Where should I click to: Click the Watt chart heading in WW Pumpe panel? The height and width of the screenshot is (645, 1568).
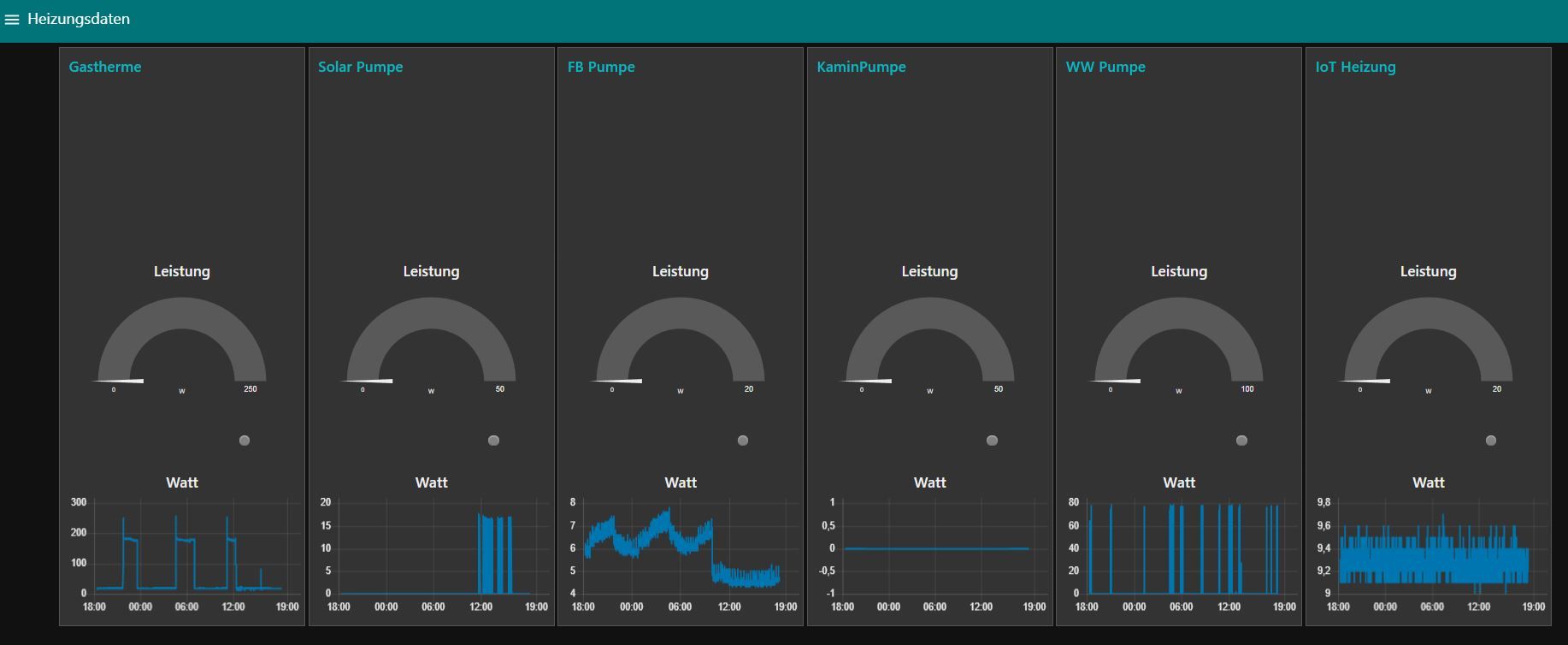pyautogui.click(x=1179, y=482)
